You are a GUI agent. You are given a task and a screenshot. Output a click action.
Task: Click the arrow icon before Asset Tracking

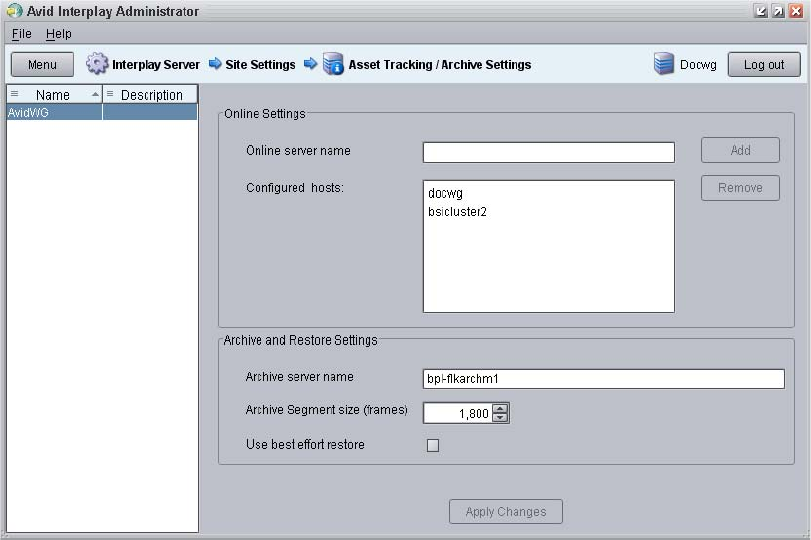click(310, 64)
